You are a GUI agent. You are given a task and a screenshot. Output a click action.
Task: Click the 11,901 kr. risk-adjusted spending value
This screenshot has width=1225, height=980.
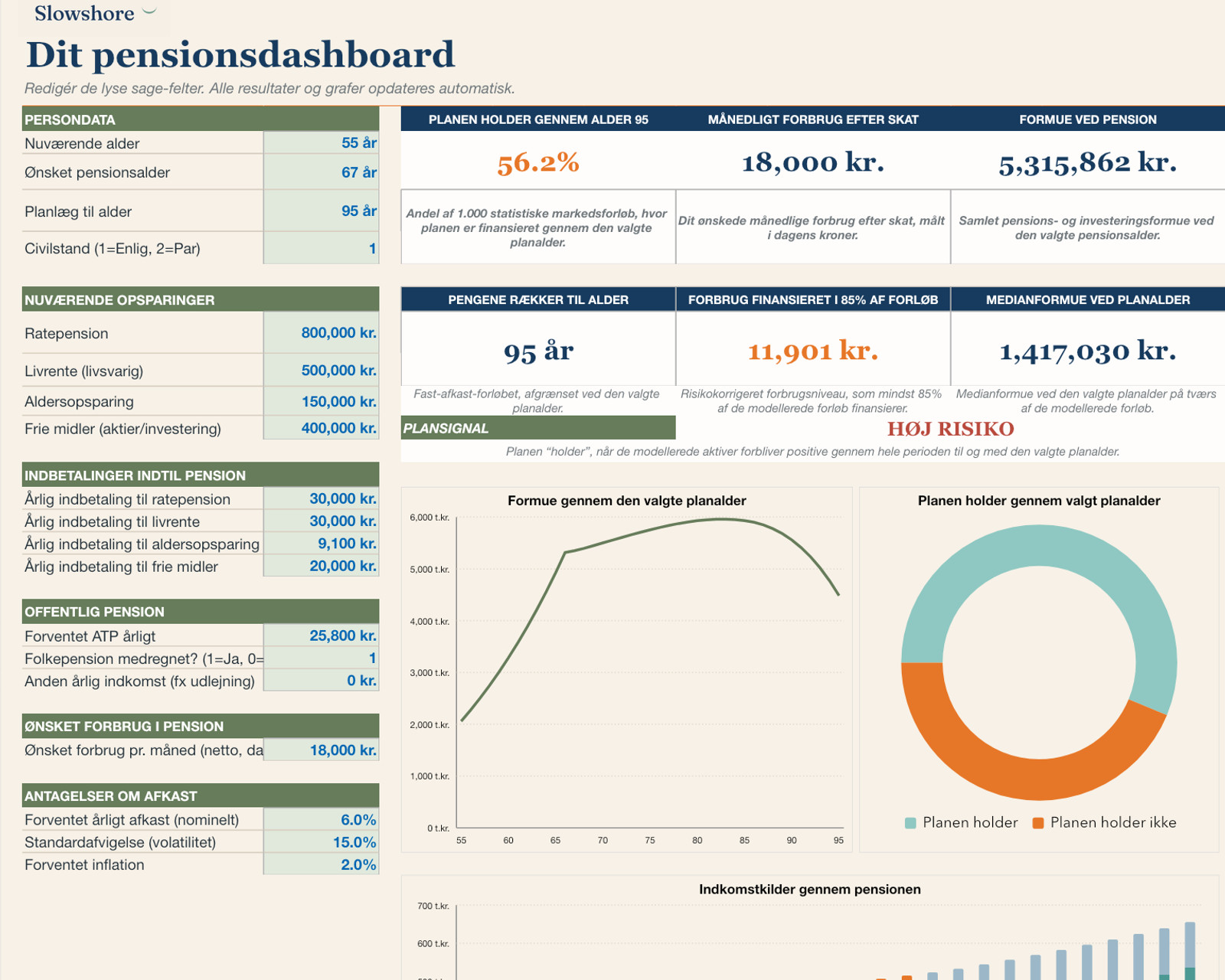(x=813, y=351)
